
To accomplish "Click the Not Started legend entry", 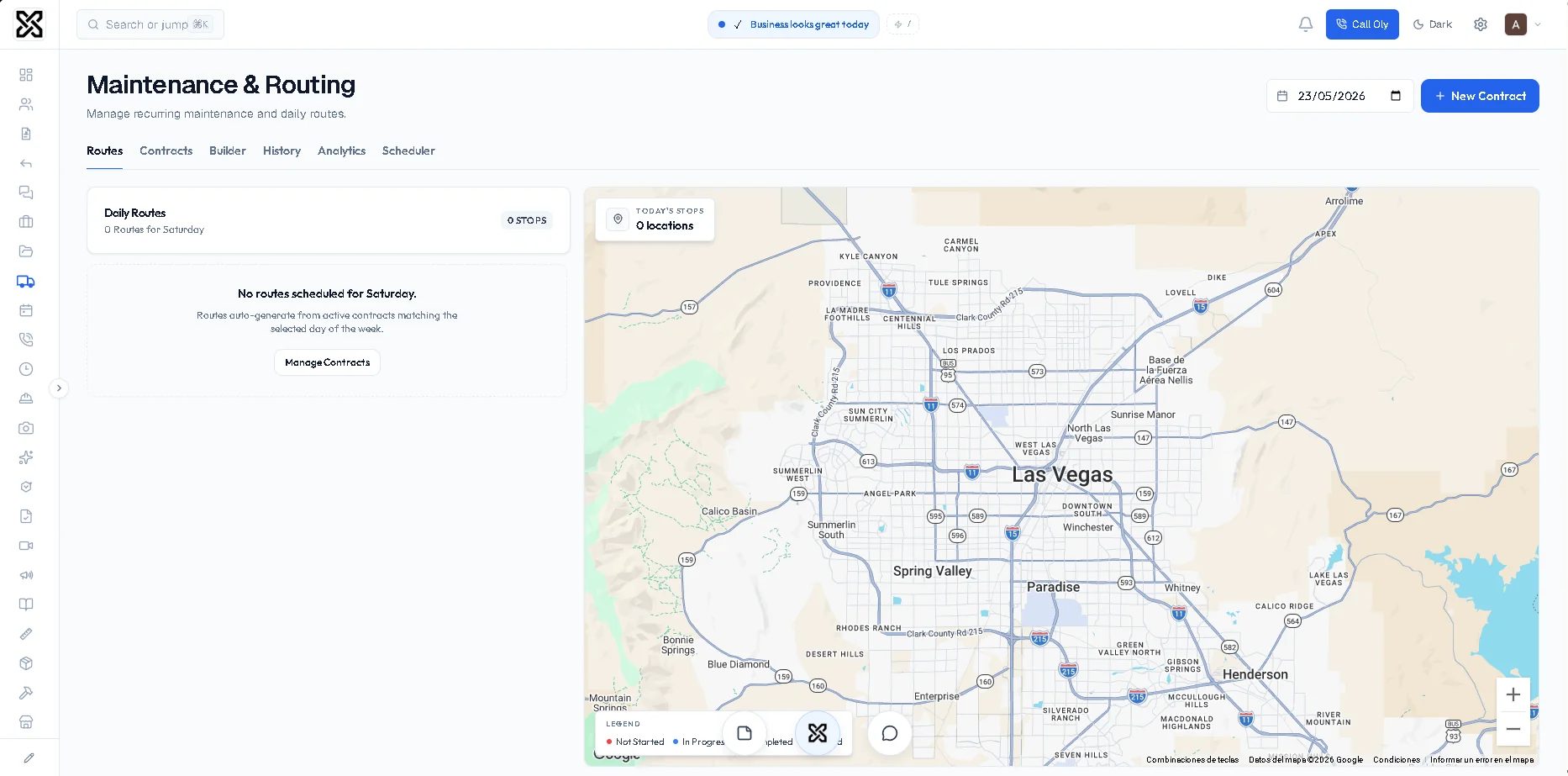I will point(635,742).
